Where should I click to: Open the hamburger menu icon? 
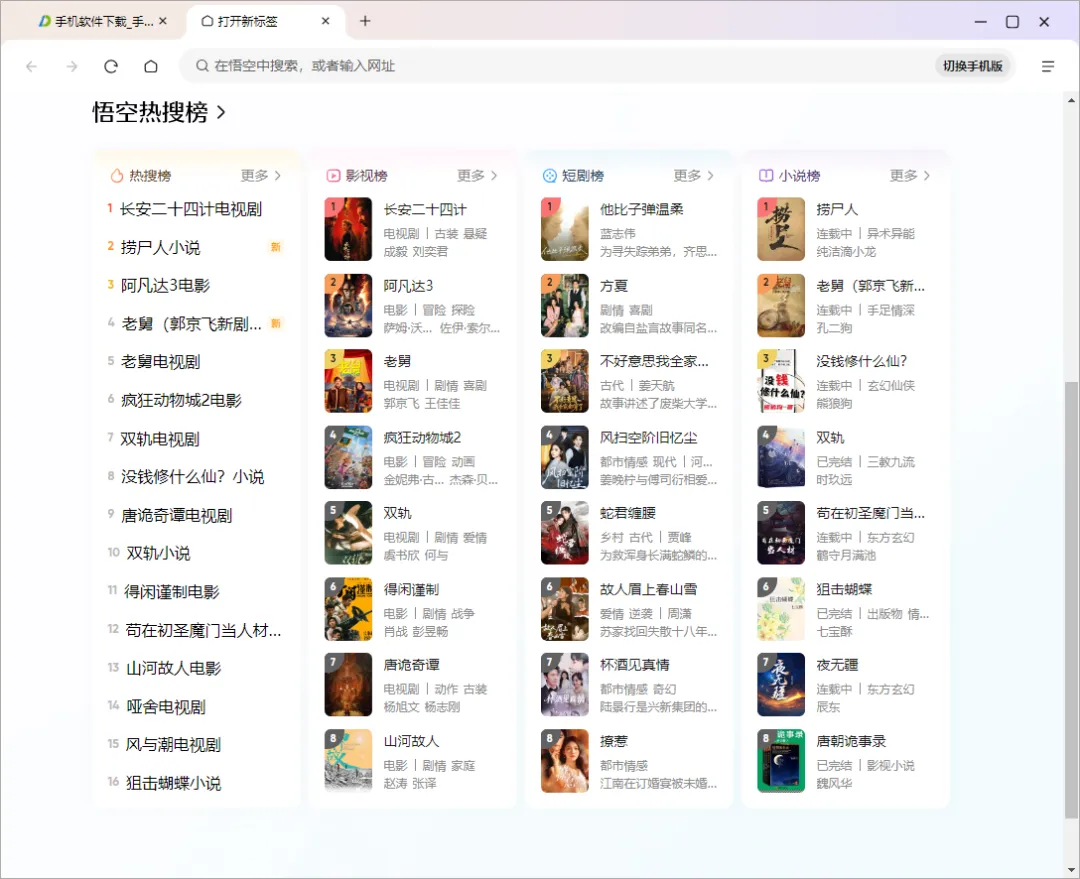(1048, 66)
